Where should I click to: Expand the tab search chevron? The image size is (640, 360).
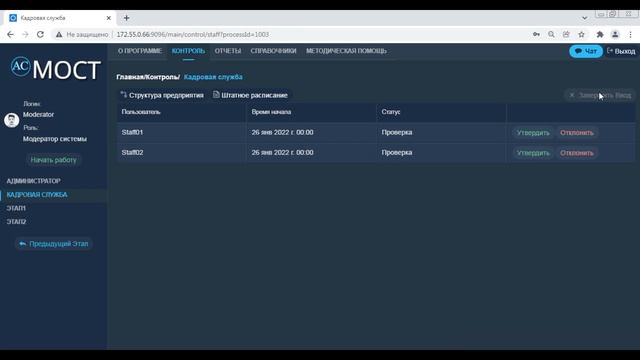click(584, 18)
